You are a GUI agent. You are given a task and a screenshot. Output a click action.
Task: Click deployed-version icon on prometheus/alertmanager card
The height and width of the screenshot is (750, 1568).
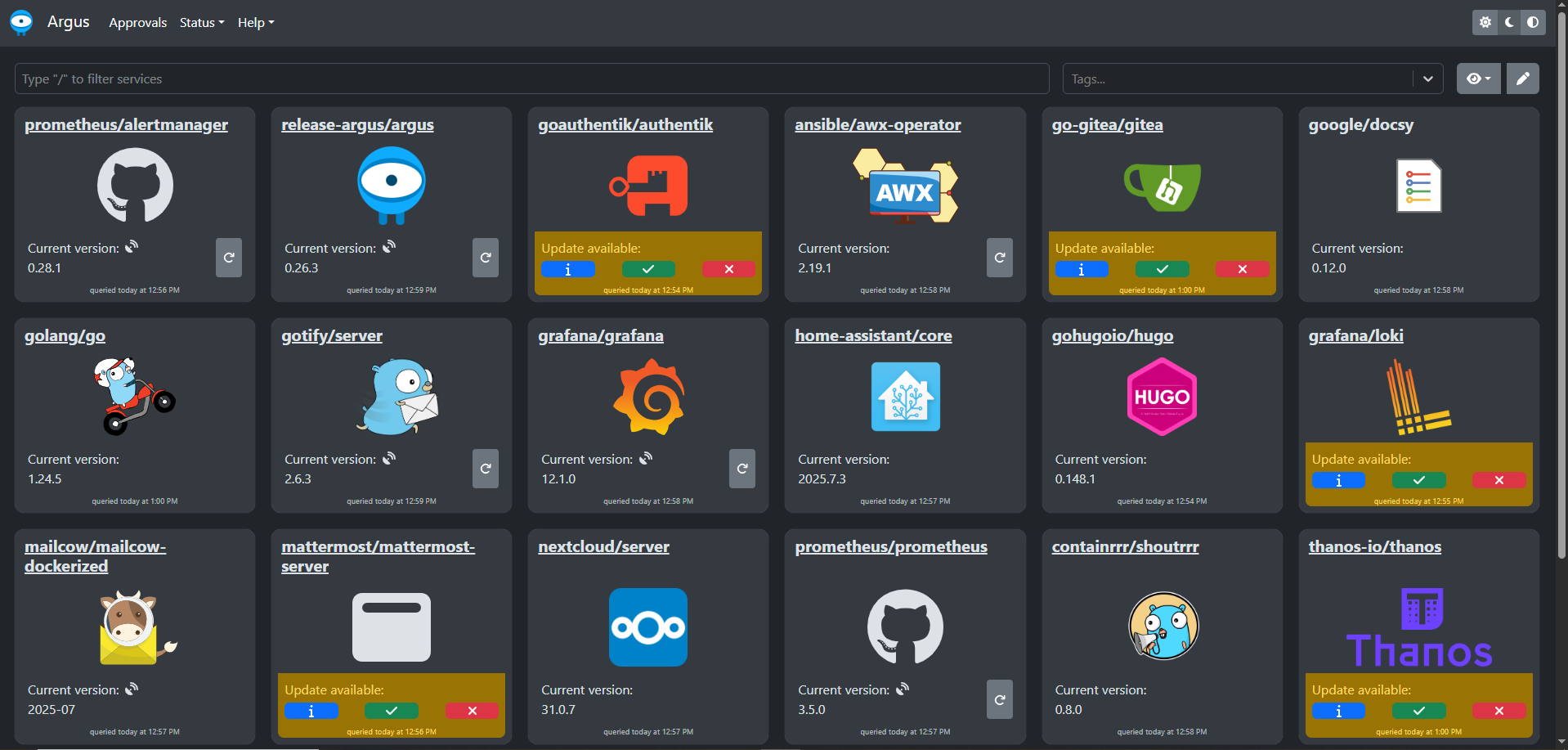pyautogui.click(x=132, y=246)
